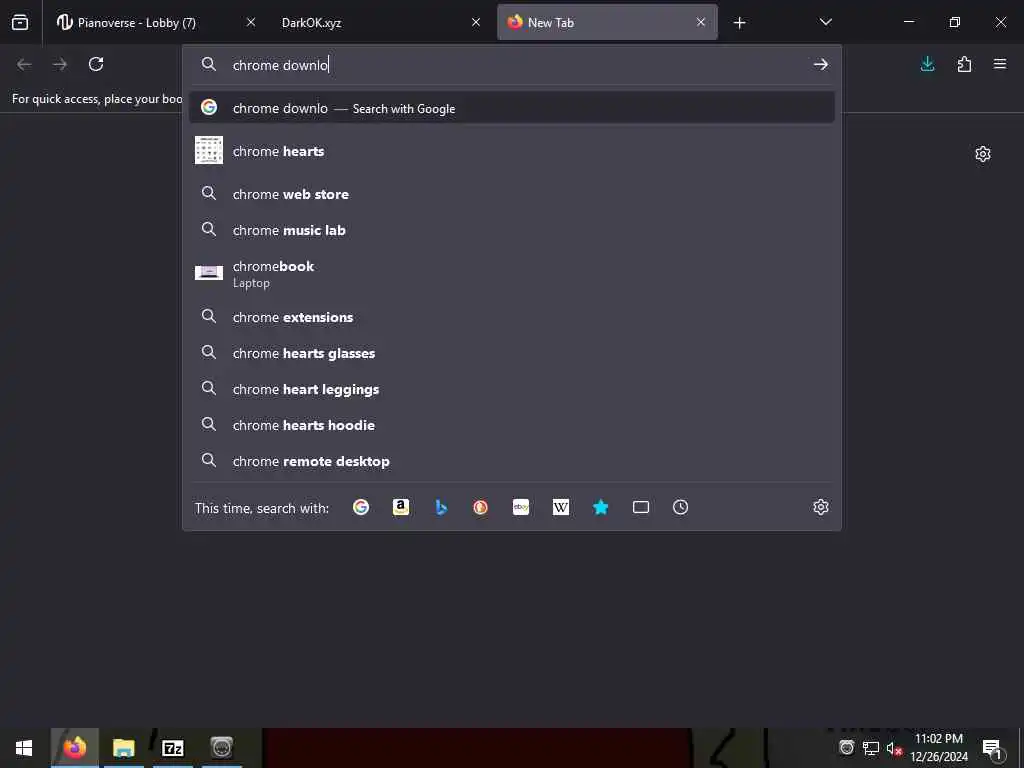
Task: Open File Explorer from the taskbar
Action: point(123,748)
